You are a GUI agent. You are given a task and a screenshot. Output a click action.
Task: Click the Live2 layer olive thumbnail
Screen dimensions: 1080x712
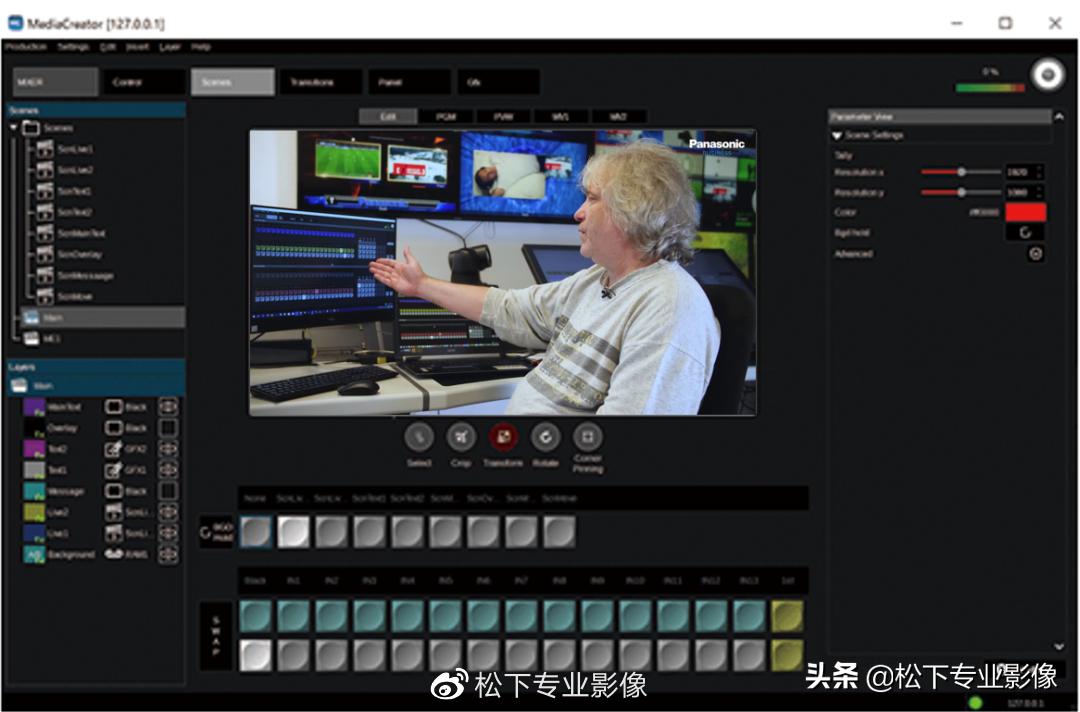34,512
